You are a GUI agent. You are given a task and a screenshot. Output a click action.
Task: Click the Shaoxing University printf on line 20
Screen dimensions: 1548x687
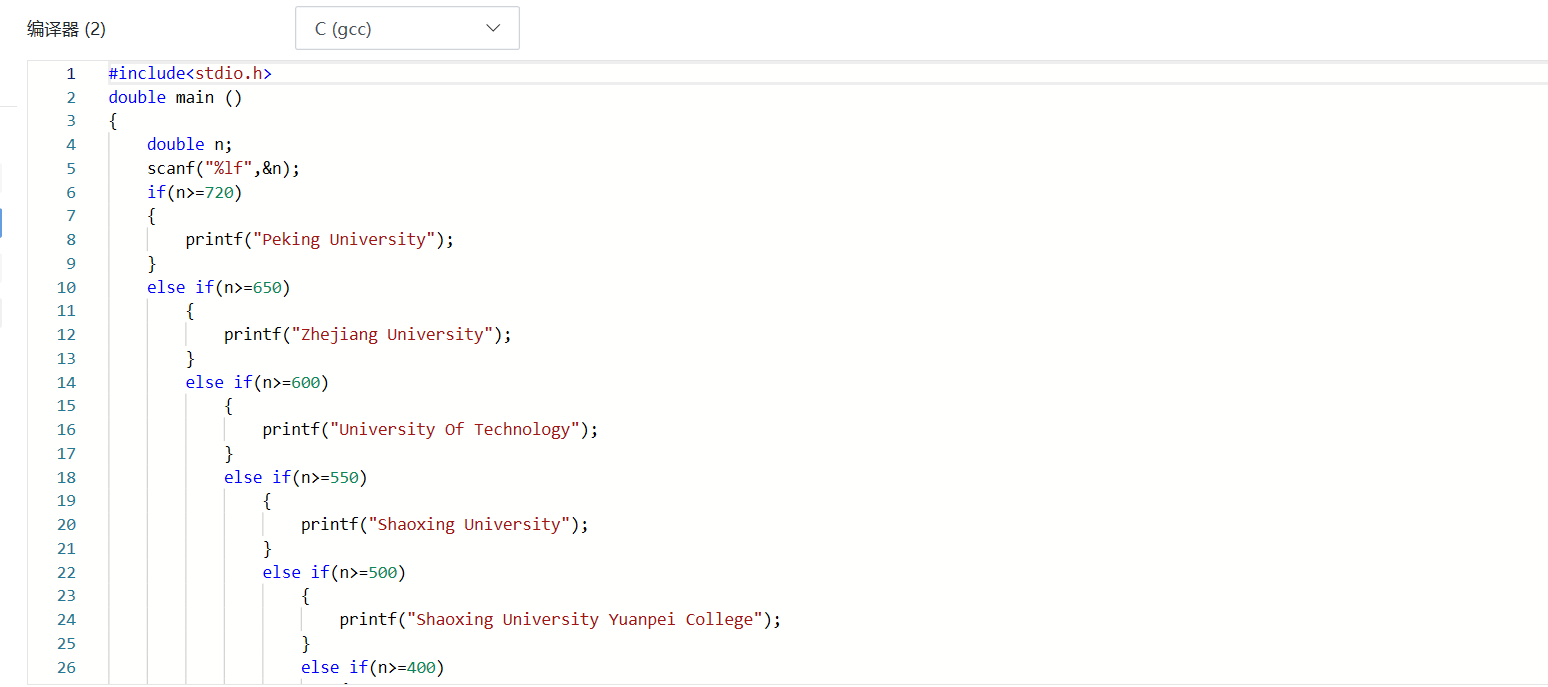(x=445, y=524)
